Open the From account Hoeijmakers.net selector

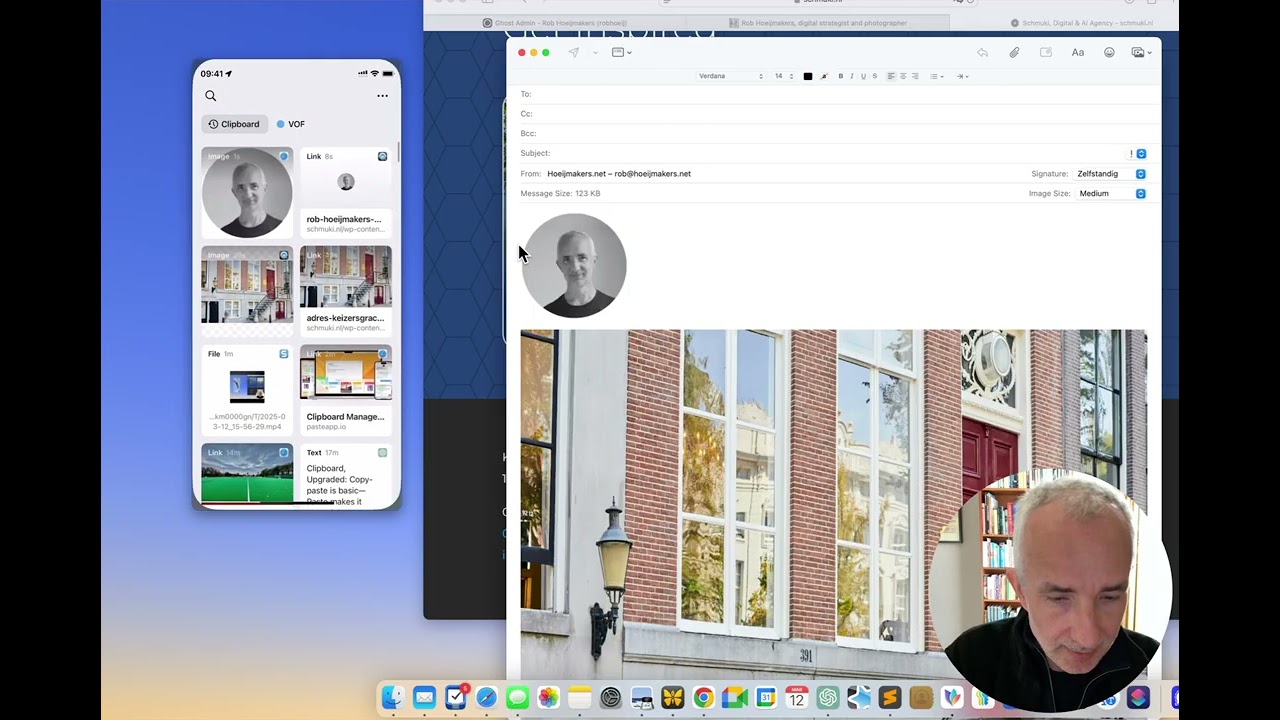[x=619, y=174]
